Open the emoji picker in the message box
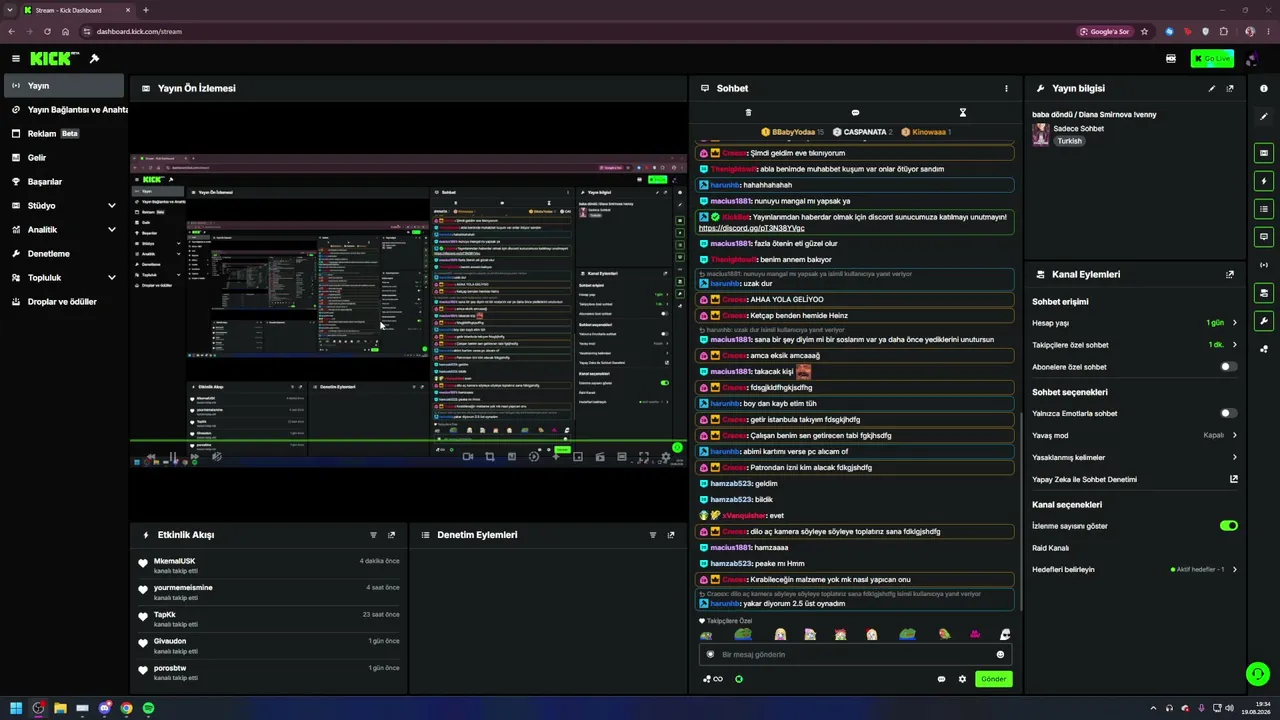1280x720 pixels. [x=1000, y=655]
